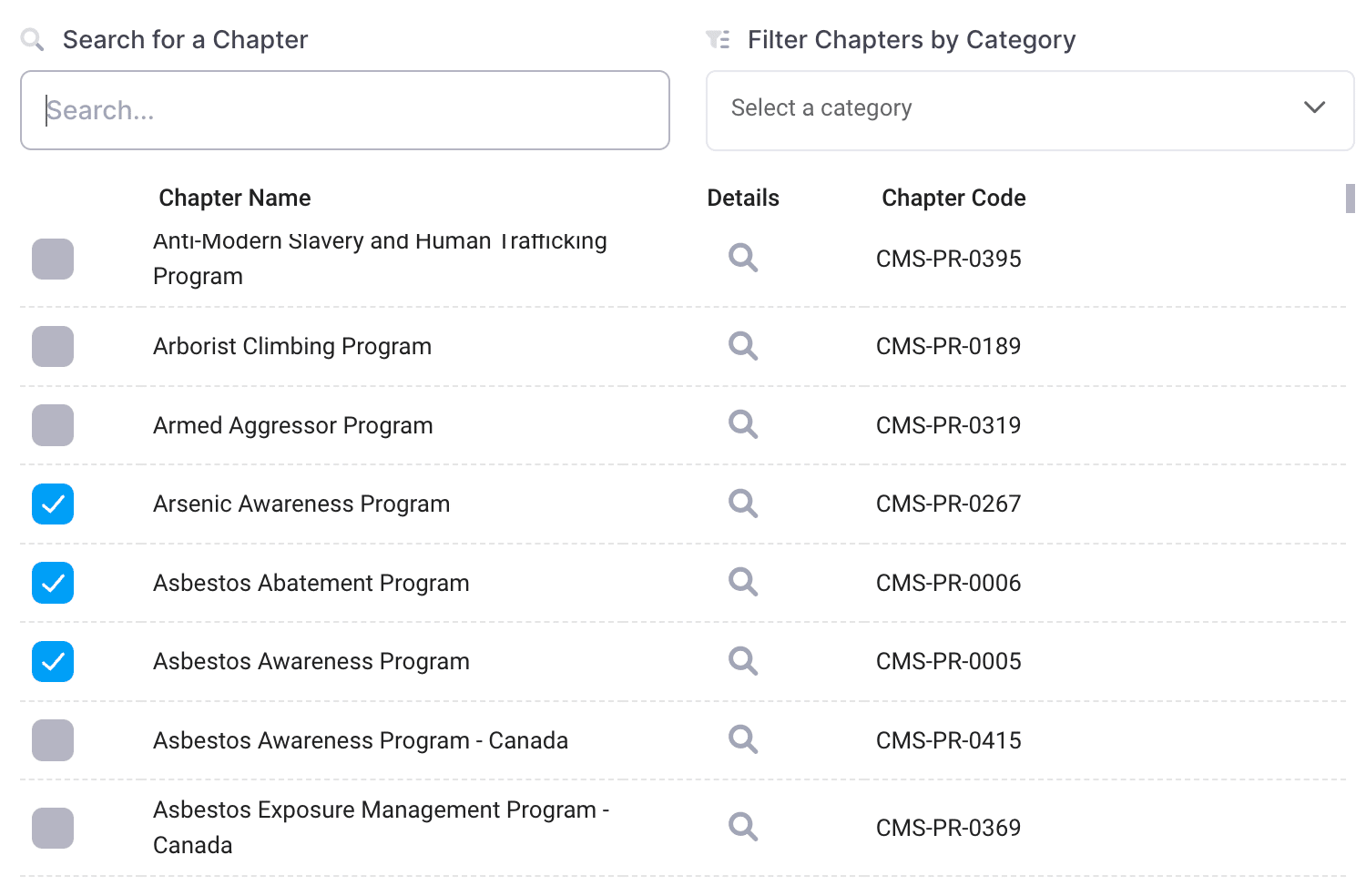Click the Chapter Code column header
The width and height of the screenshot is (1366, 896).
(953, 198)
